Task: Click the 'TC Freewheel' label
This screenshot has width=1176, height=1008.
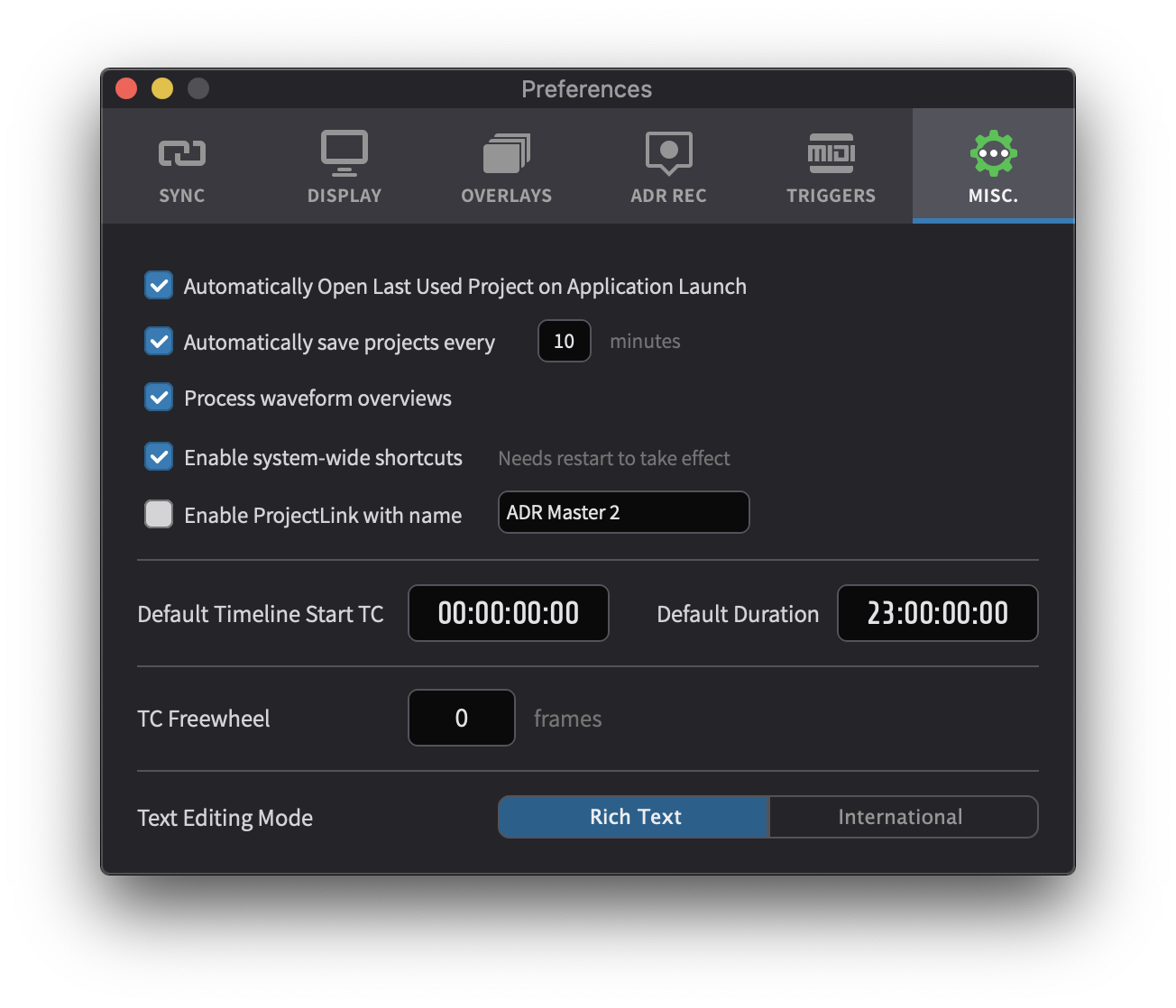Action: [x=204, y=719]
